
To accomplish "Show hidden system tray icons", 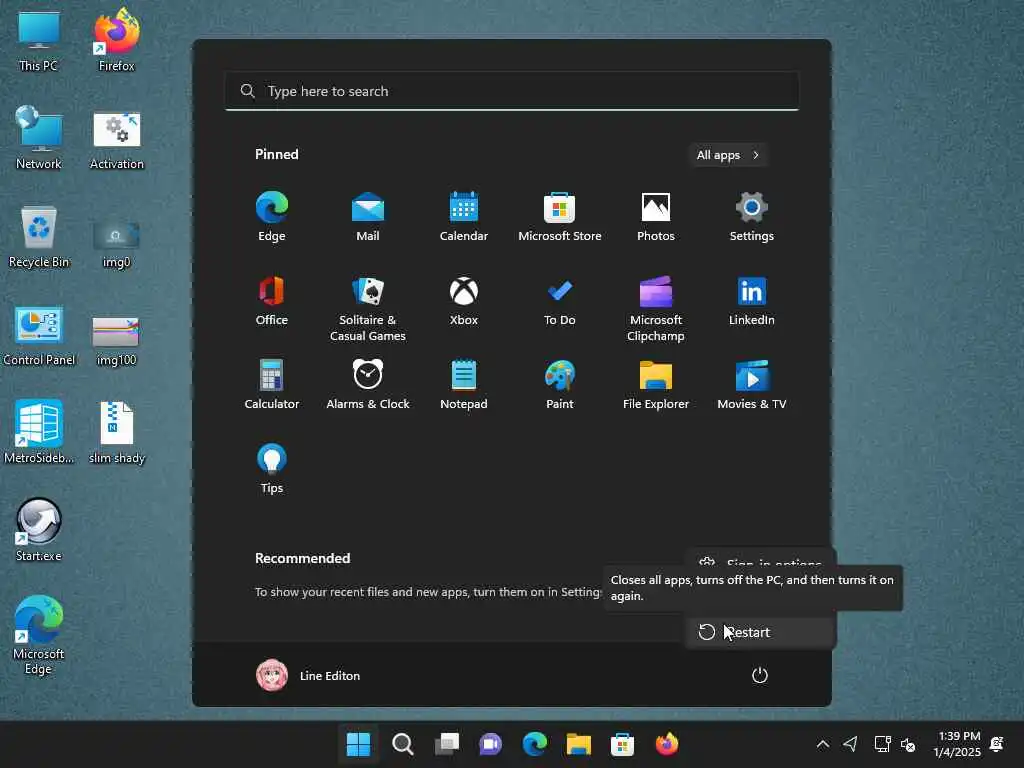I will [x=823, y=744].
